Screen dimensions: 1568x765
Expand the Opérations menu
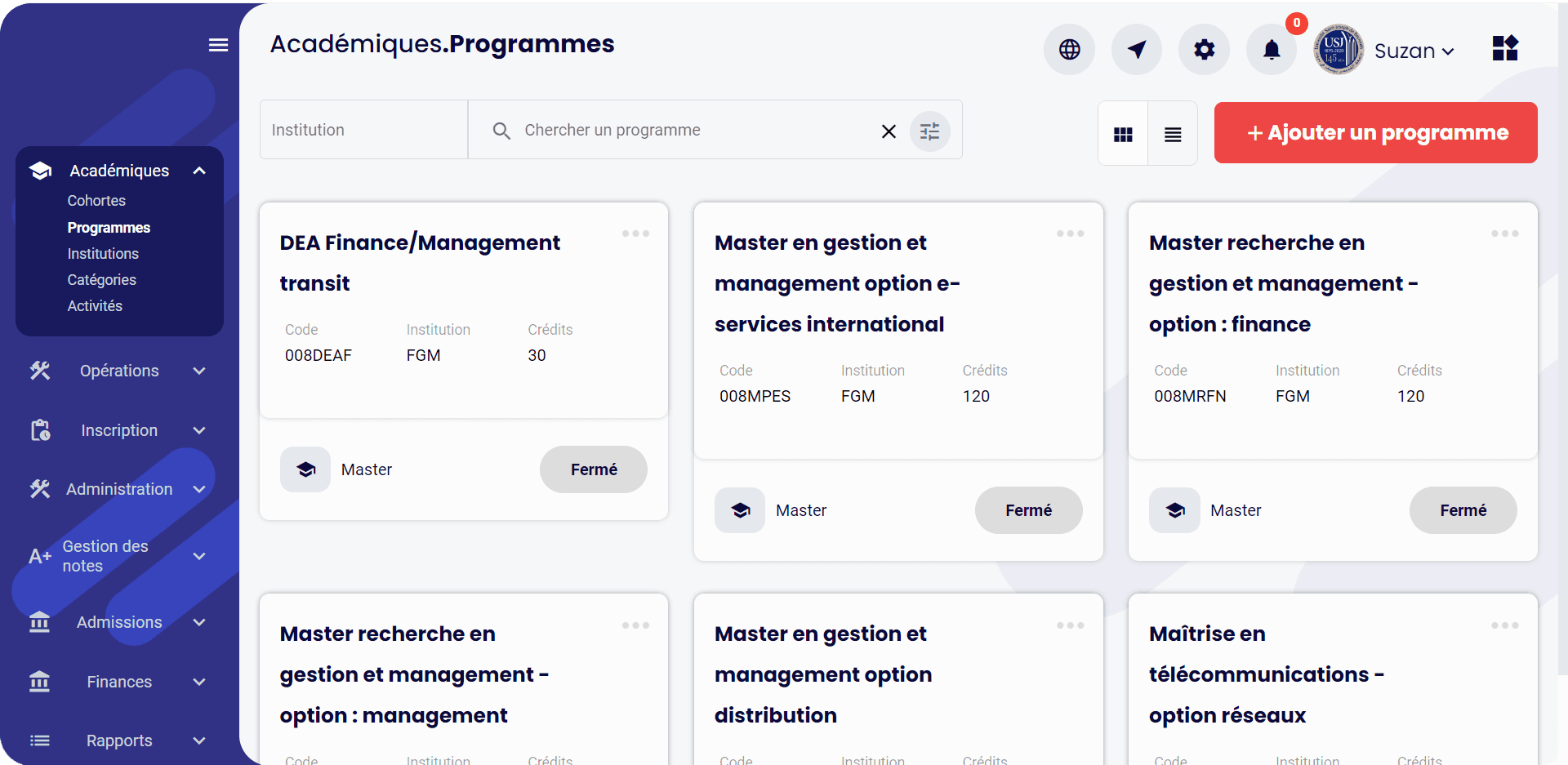119,371
